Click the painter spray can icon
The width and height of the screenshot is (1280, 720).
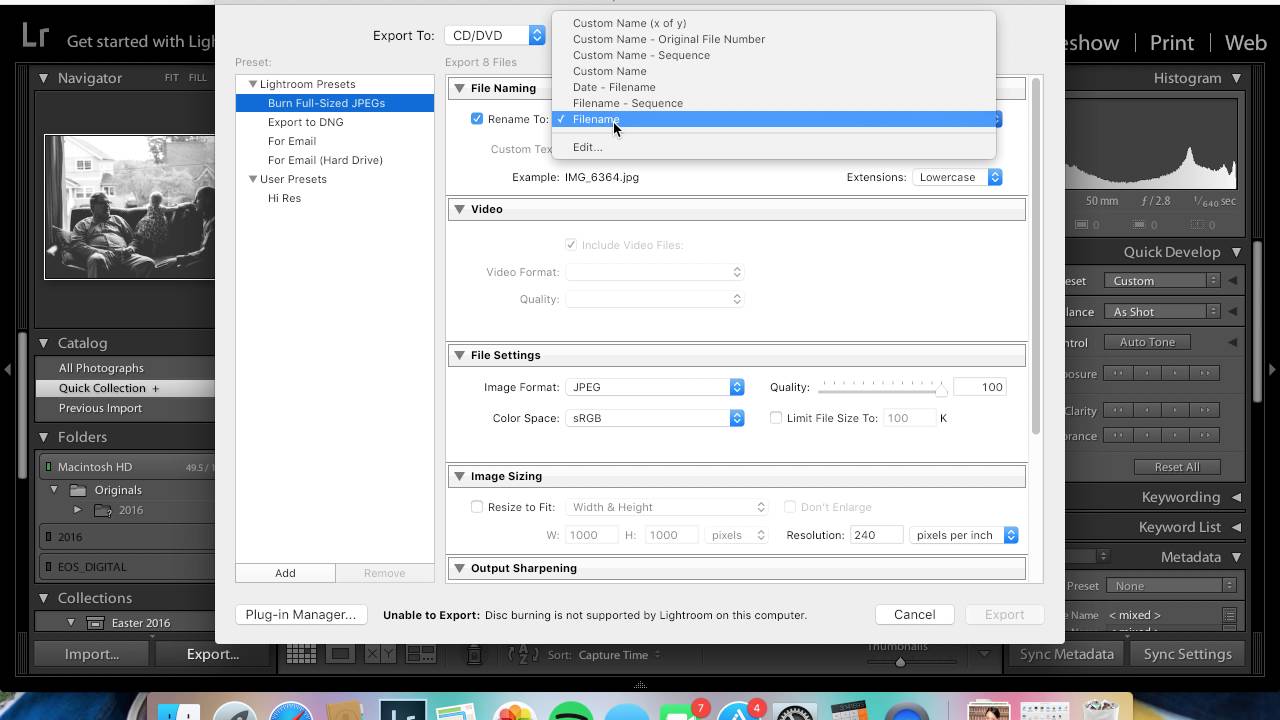coord(475,654)
